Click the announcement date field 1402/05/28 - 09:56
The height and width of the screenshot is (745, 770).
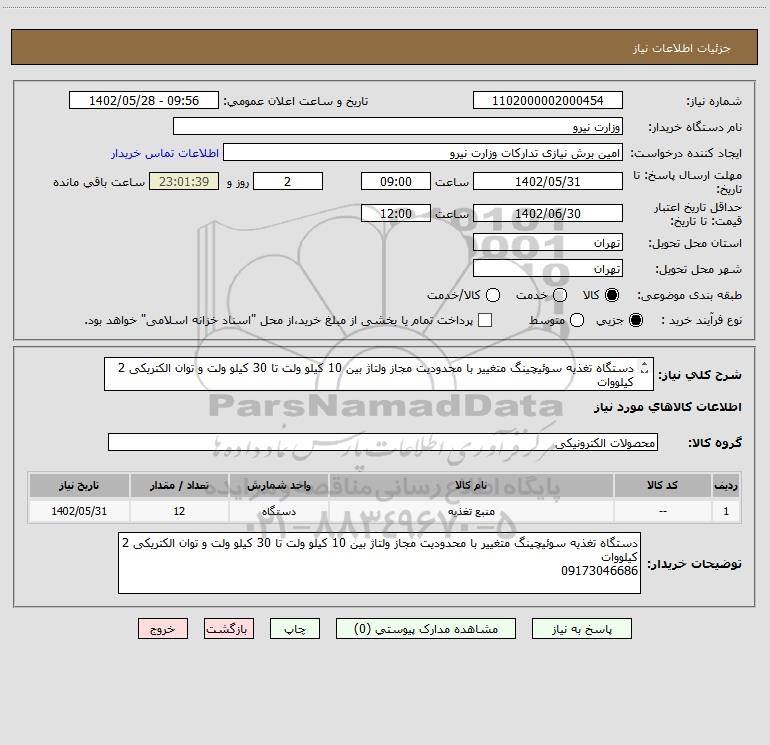[144, 101]
